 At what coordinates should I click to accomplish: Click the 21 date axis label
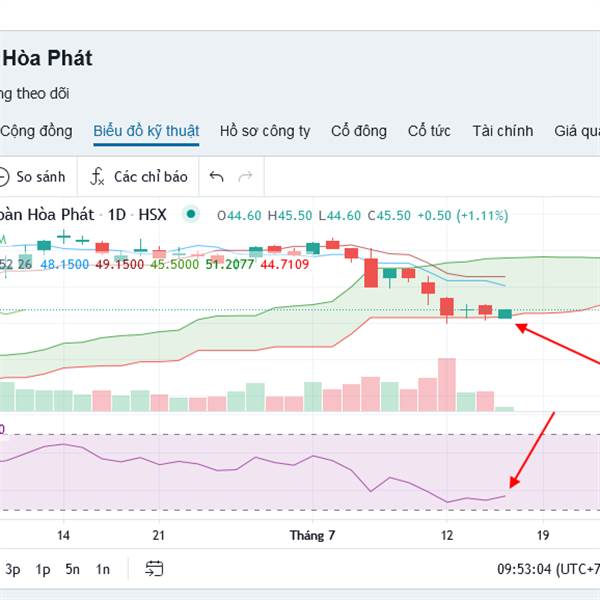[158, 535]
